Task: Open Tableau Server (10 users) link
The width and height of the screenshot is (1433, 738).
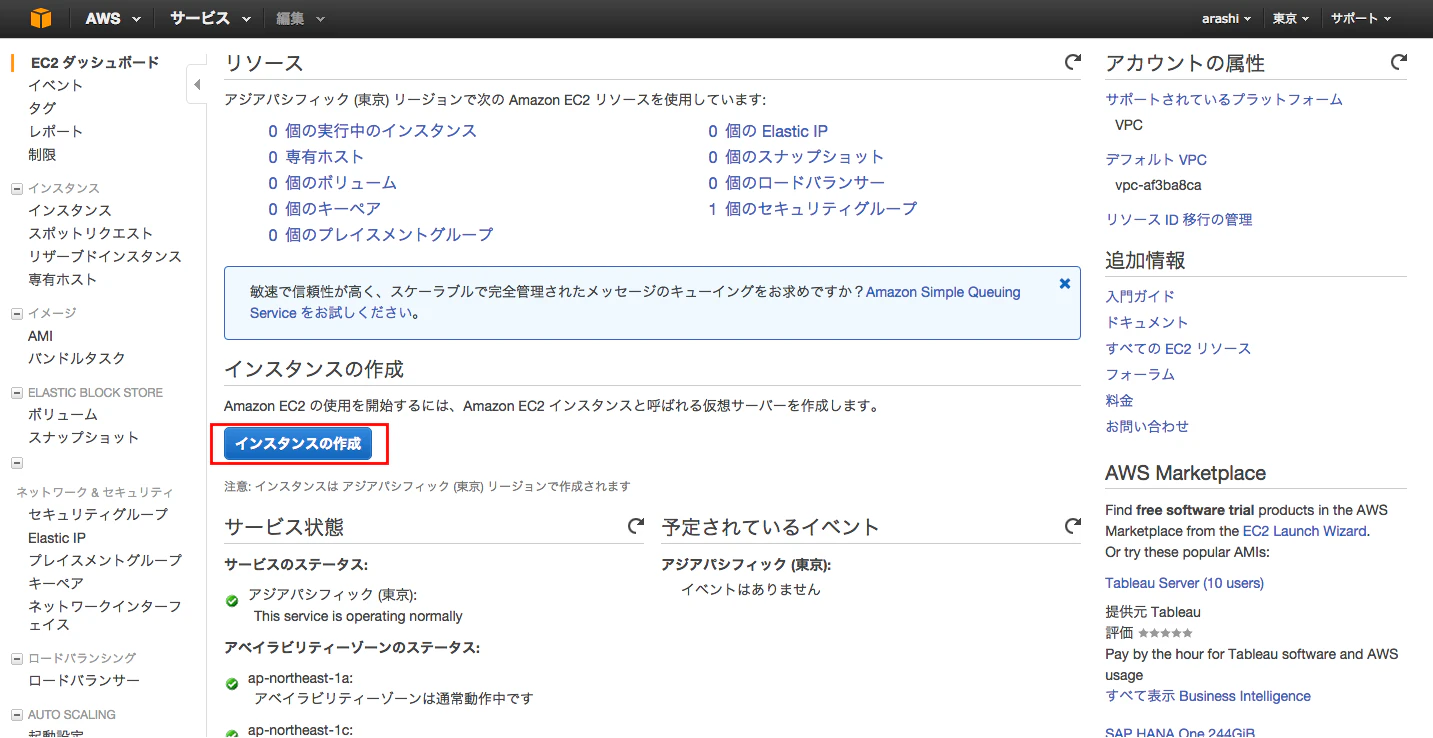Action: pyautogui.click(x=1184, y=583)
